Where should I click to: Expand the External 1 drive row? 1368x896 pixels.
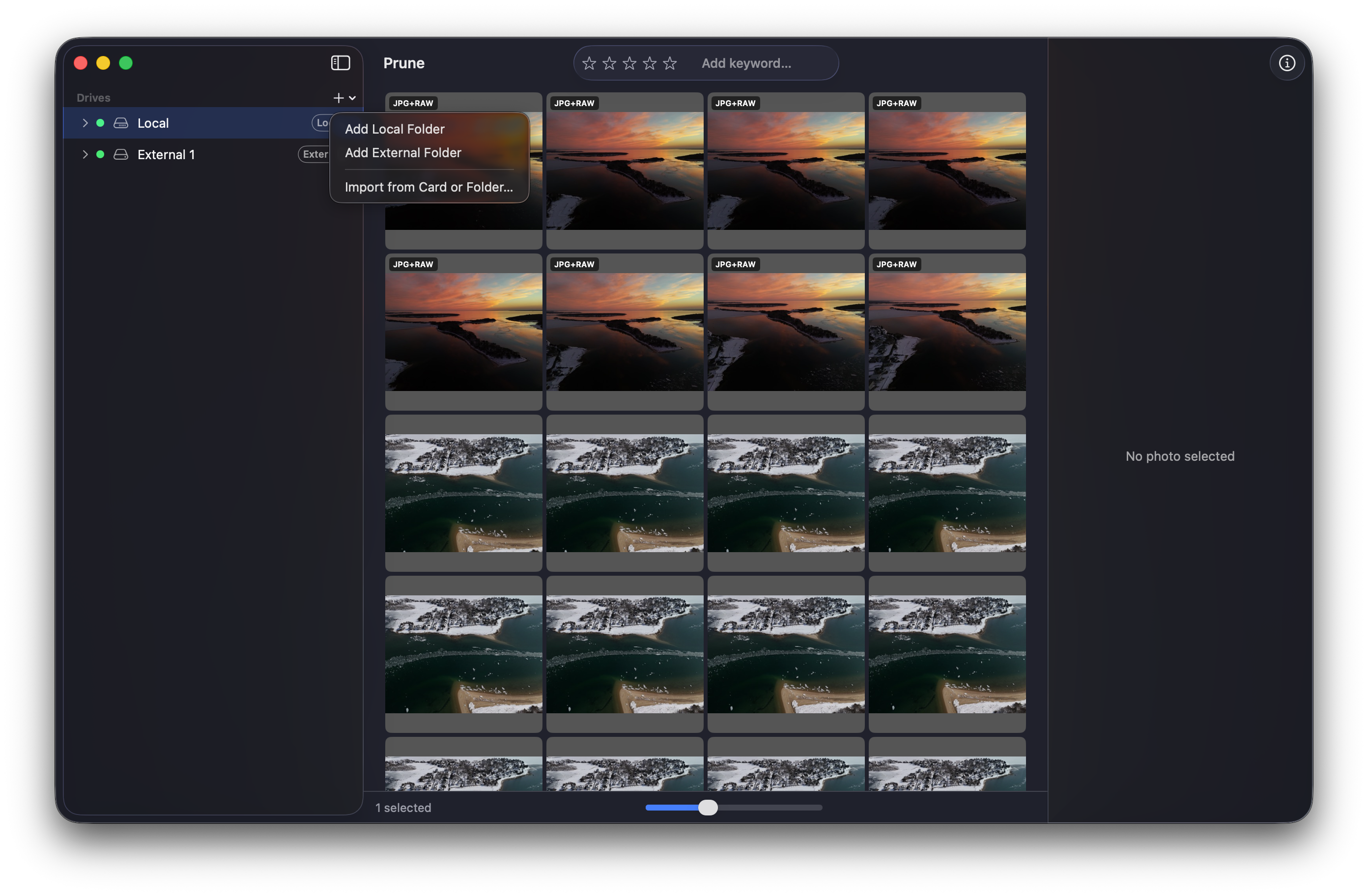[85, 154]
